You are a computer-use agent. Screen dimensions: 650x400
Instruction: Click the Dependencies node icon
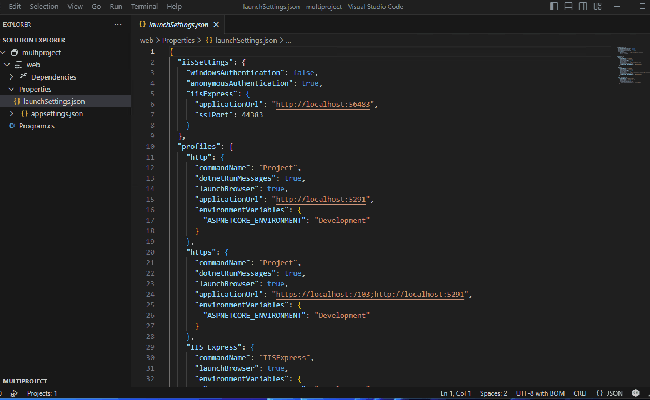[23, 77]
